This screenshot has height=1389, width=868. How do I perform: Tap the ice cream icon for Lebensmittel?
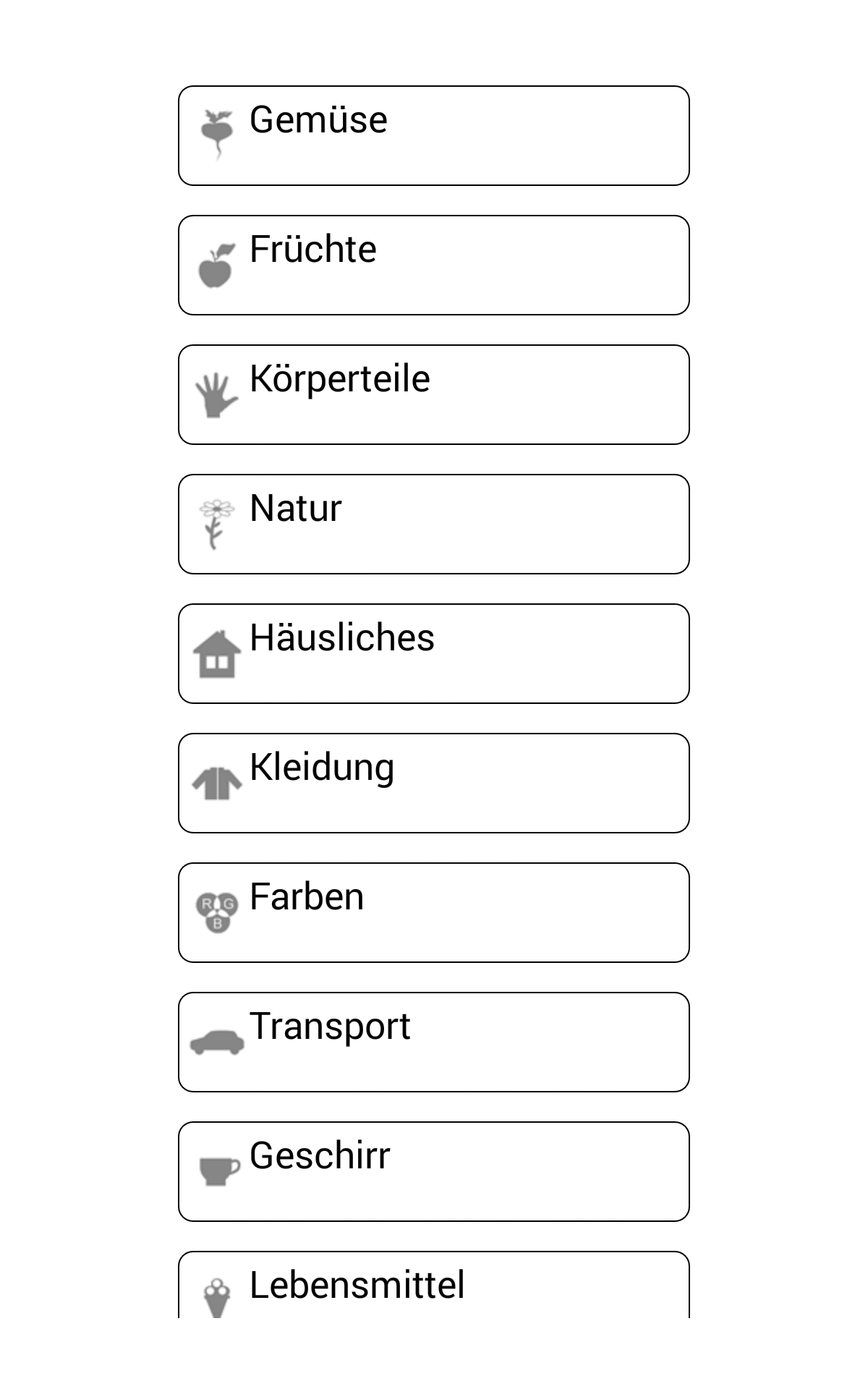coord(217,1297)
